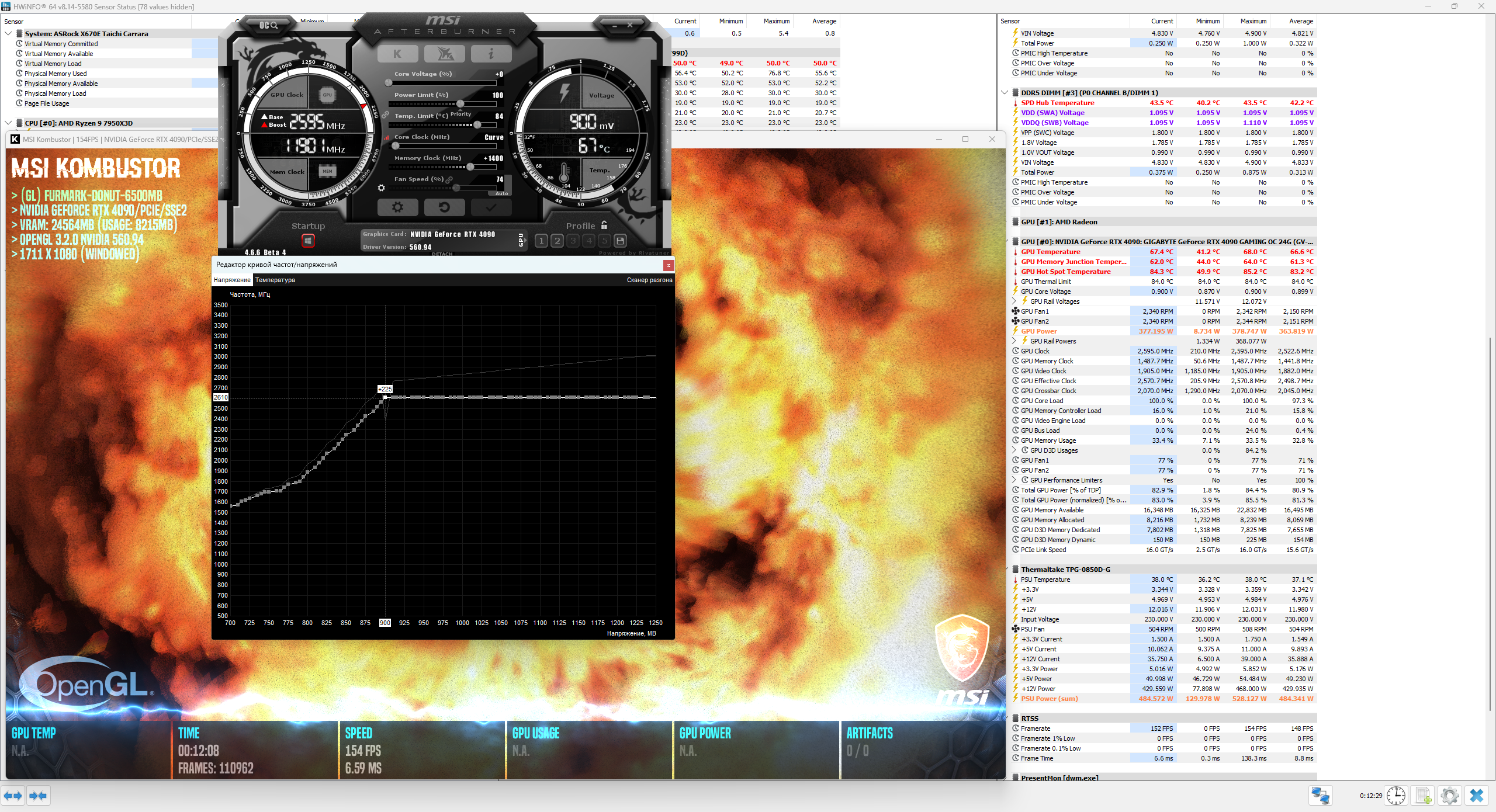Viewport: 1496px width, 812px height.
Task: Click Сканер разгона link in curve editor
Action: (x=649, y=280)
